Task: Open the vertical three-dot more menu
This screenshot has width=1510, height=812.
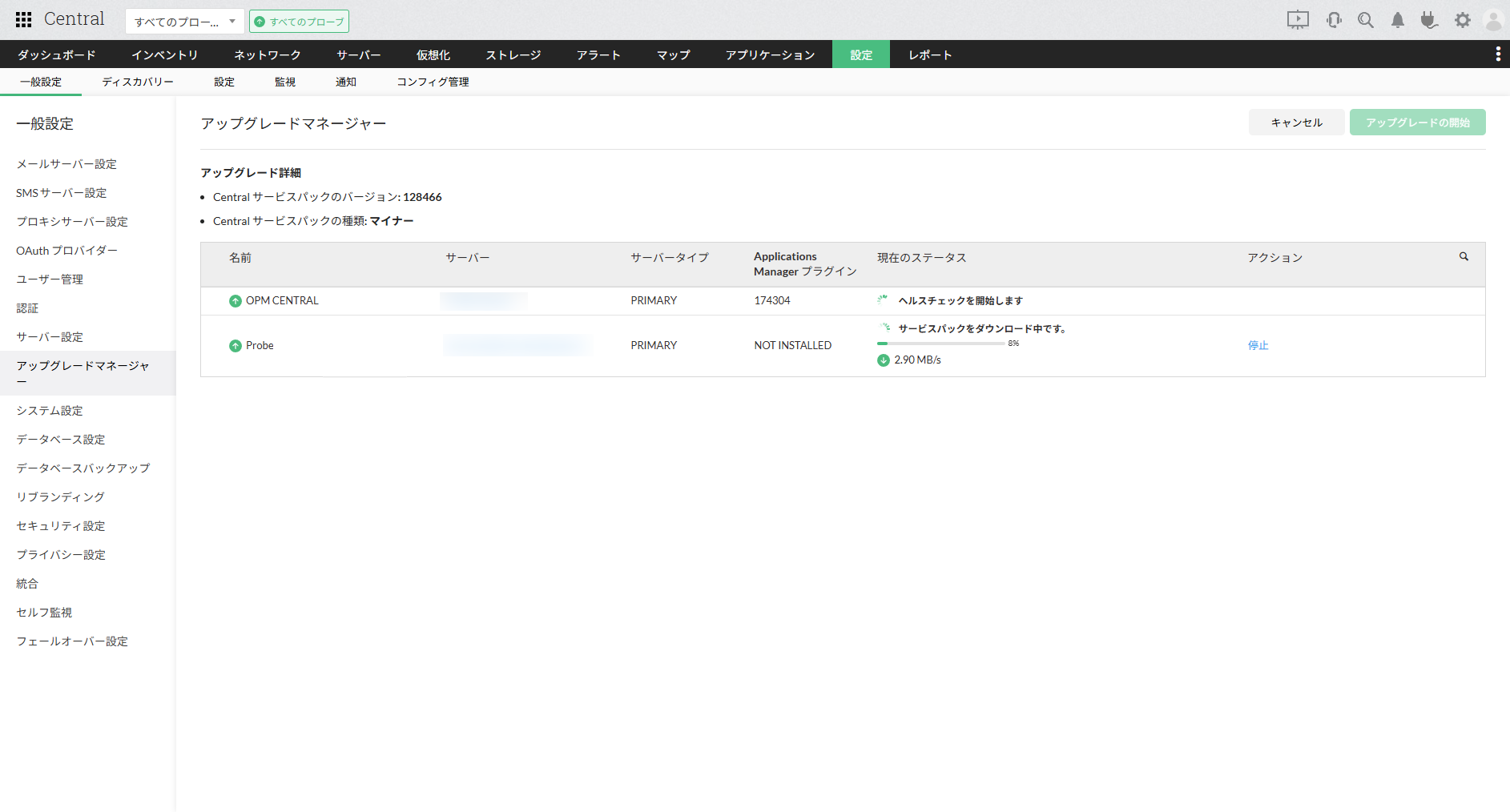Action: tap(1498, 54)
